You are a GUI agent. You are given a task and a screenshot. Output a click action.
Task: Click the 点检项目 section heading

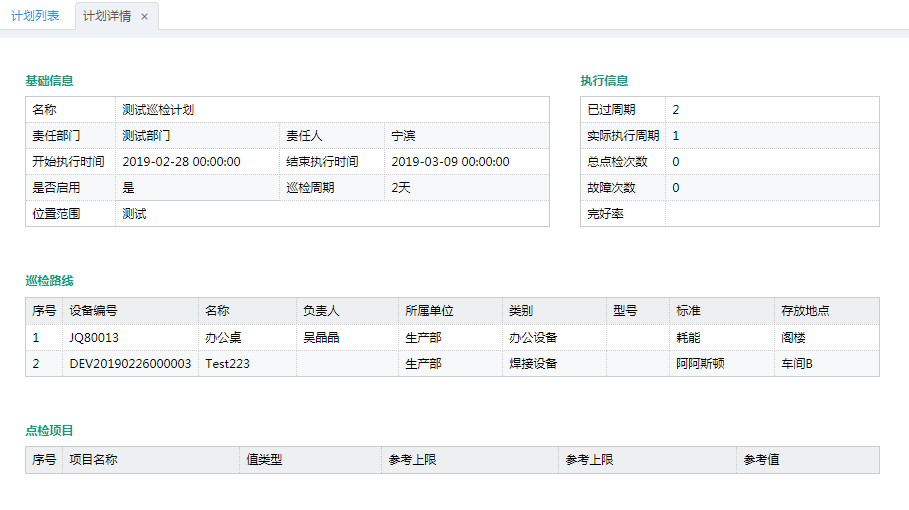point(49,431)
